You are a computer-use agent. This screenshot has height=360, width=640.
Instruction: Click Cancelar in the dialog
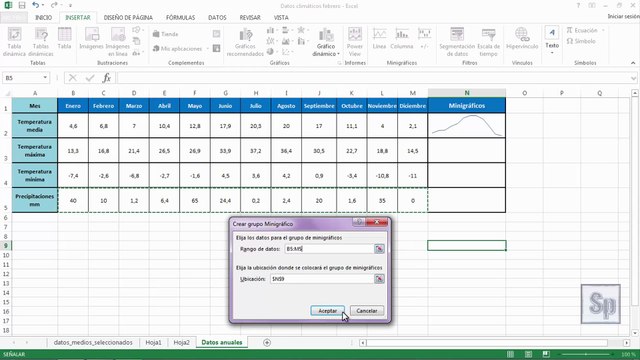tap(367, 311)
